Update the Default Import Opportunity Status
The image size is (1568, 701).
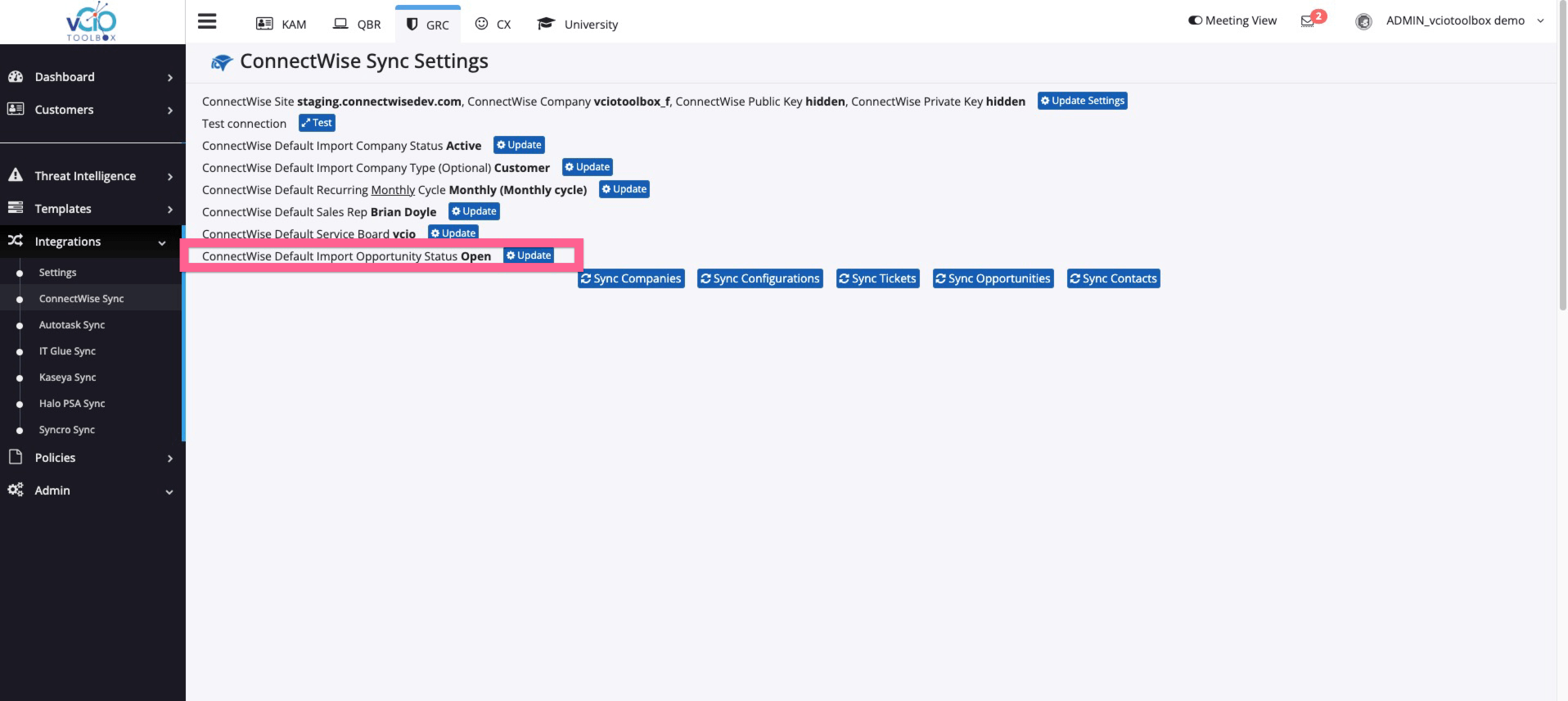529,256
